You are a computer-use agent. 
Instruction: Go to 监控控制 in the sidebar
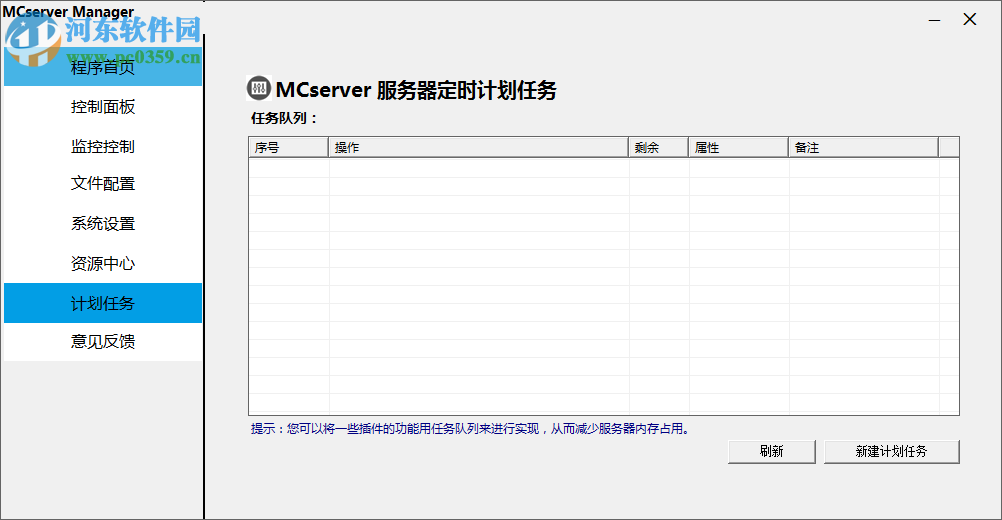(103, 146)
